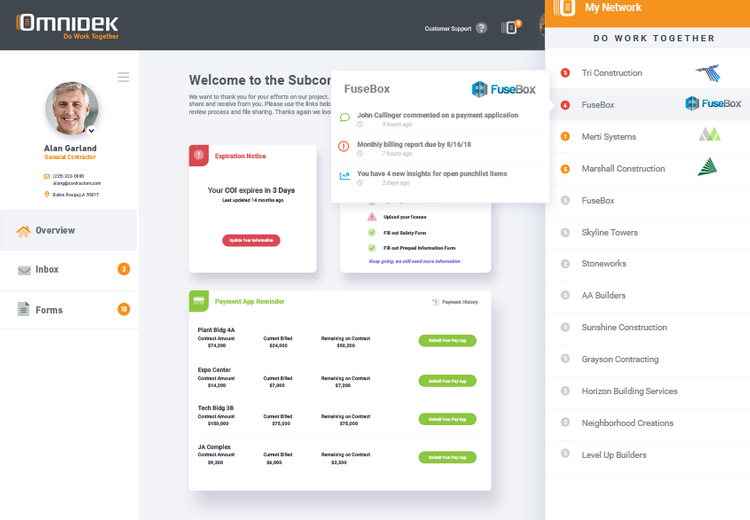This screenshot has width=750, height=520.
Task: Click Monthly billing report alert icon
Action: tap(343, 146)
